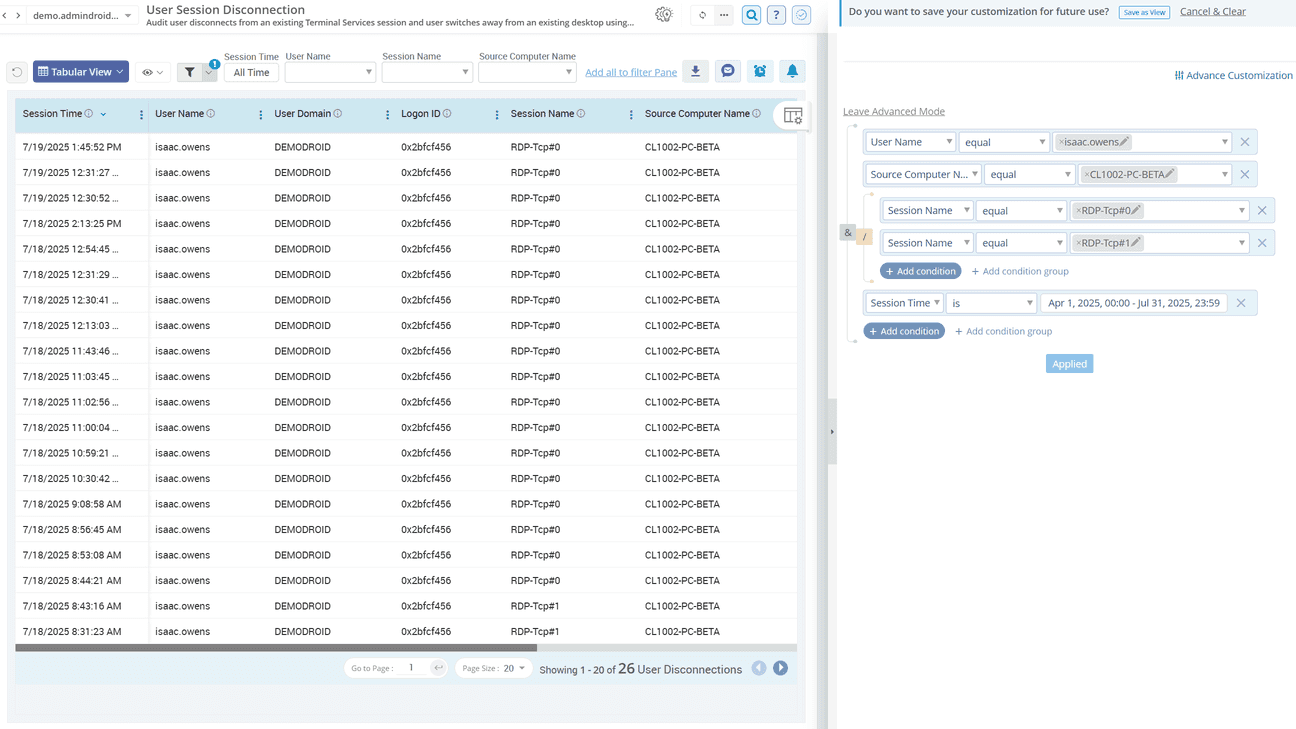1296x729 pixels.
Task: Click the magnifier search icon
Action: [x=751, y=15]
